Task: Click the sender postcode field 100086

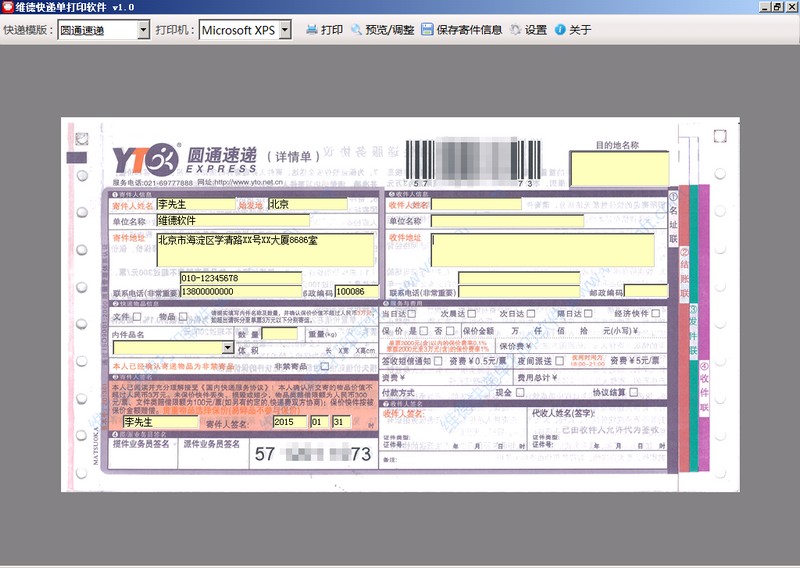Action: (x=357, y=292)
